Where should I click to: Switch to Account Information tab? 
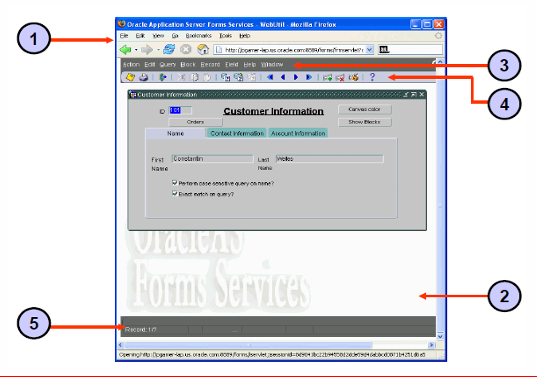point(298,133)
